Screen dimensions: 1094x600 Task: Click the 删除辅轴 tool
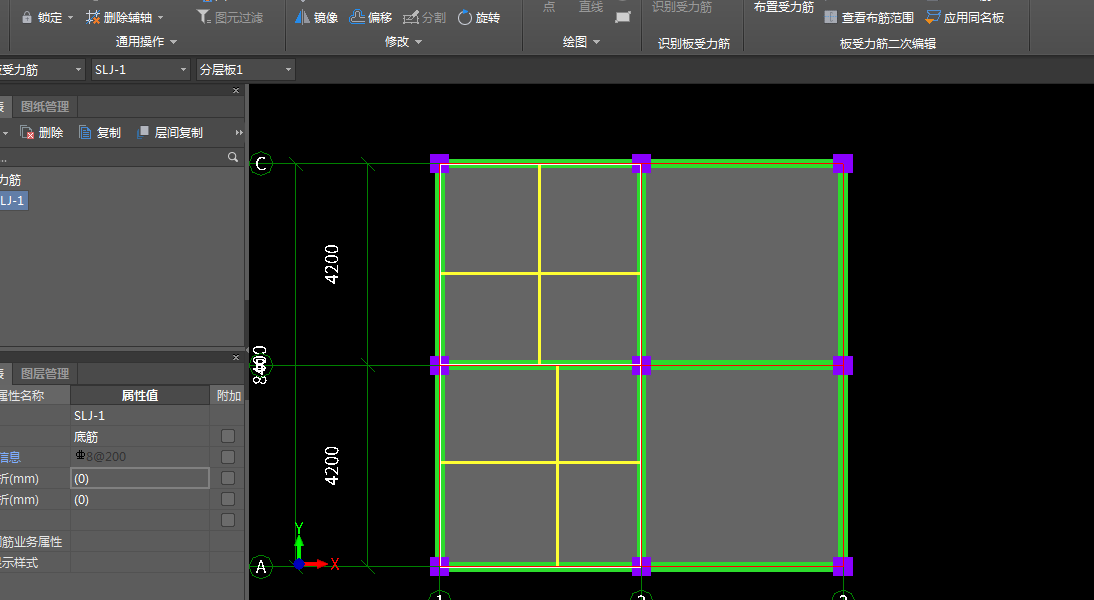tap(119, 17)
